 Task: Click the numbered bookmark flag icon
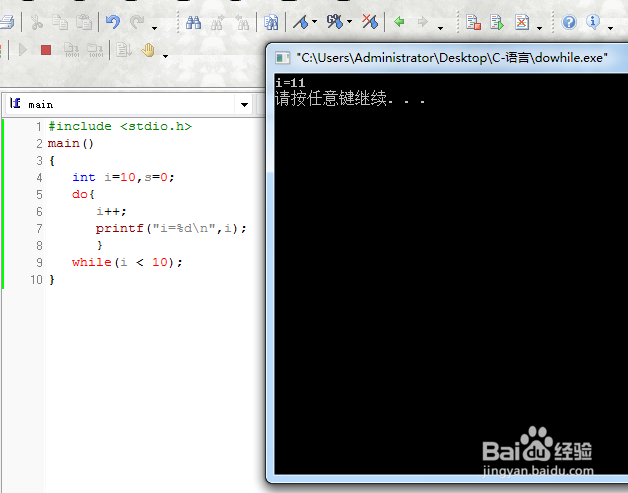(335, 22)
